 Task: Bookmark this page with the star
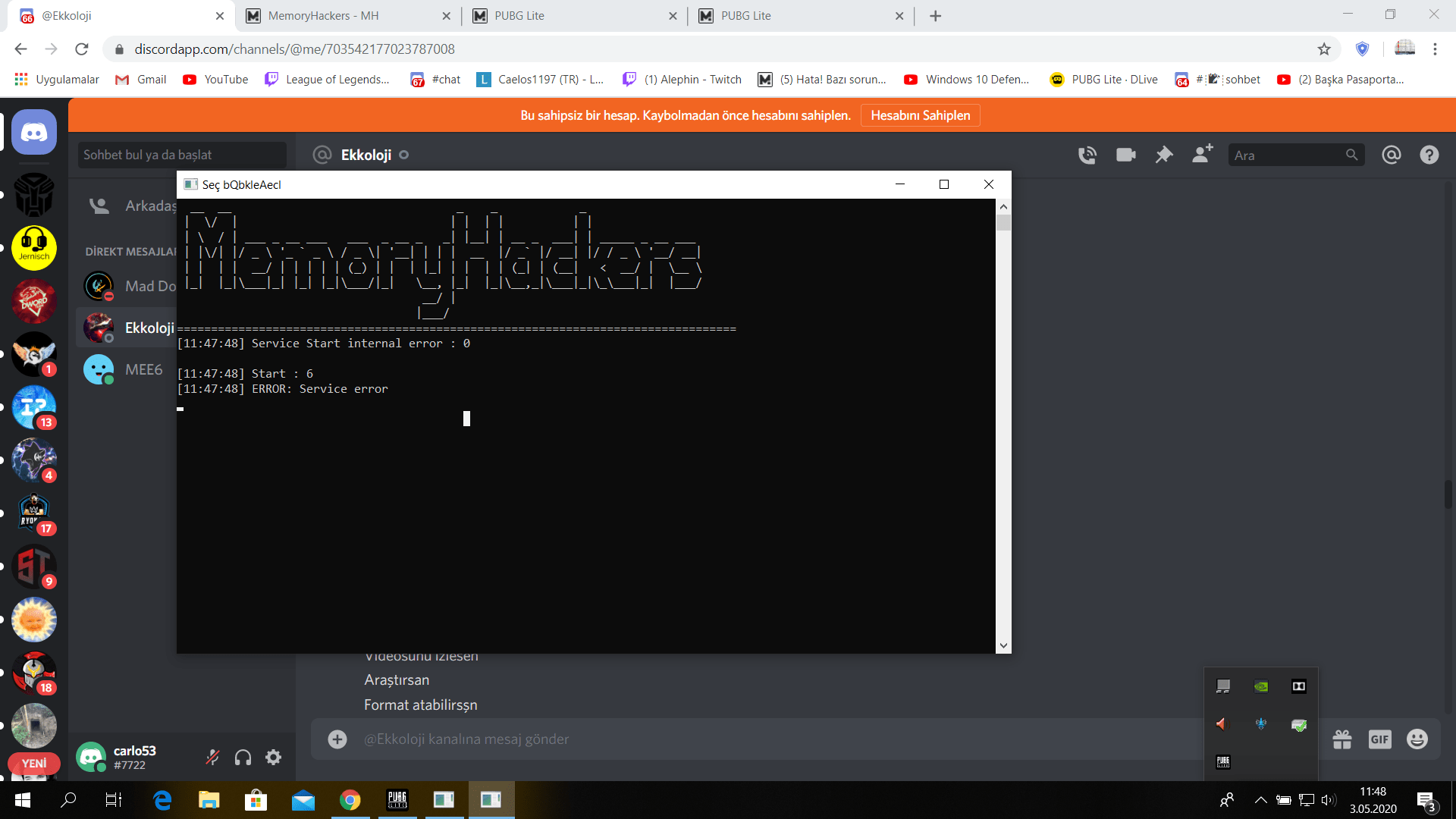[1324, 49]
